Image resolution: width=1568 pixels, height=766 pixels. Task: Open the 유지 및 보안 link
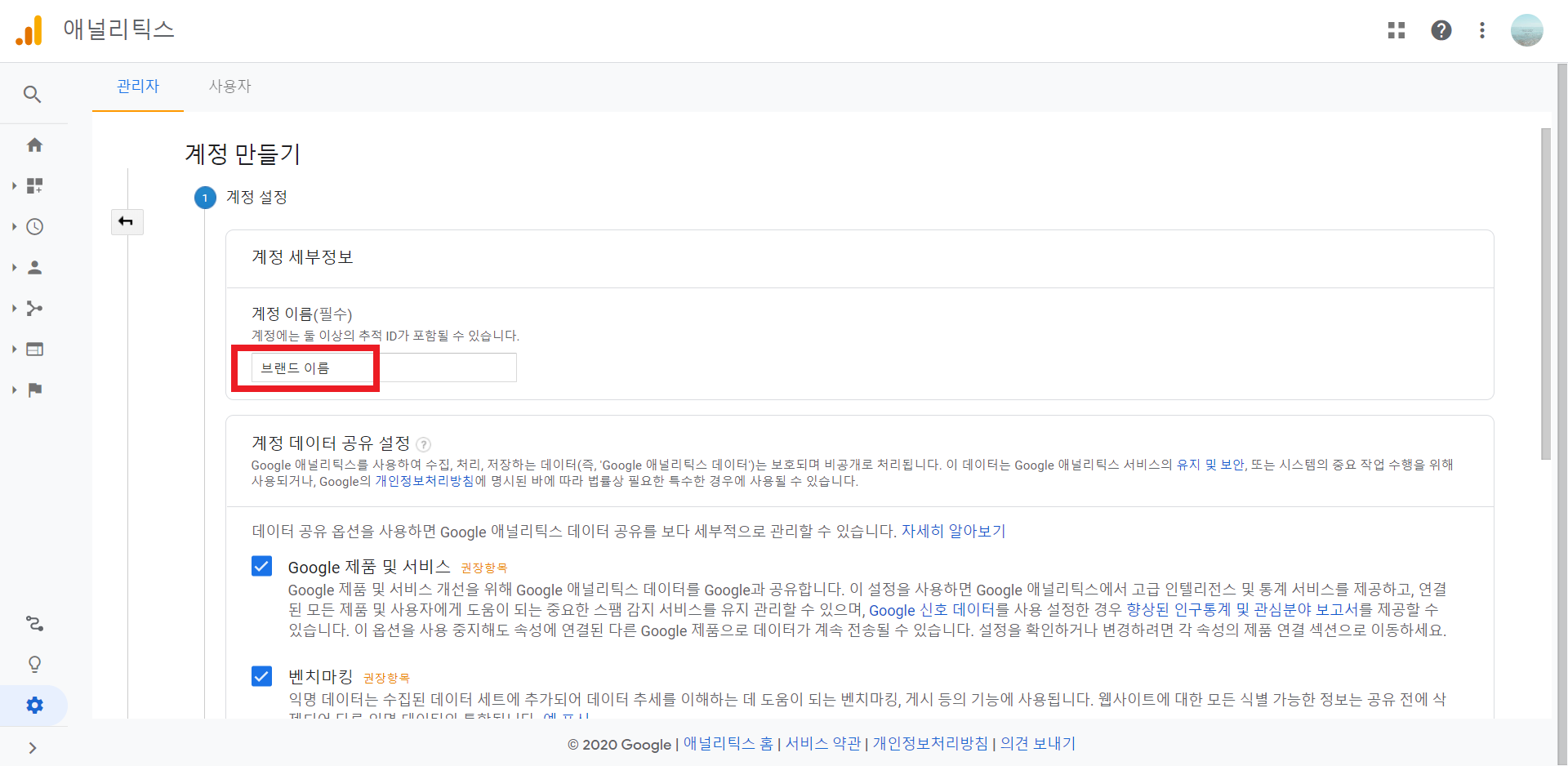point(1210,465)
